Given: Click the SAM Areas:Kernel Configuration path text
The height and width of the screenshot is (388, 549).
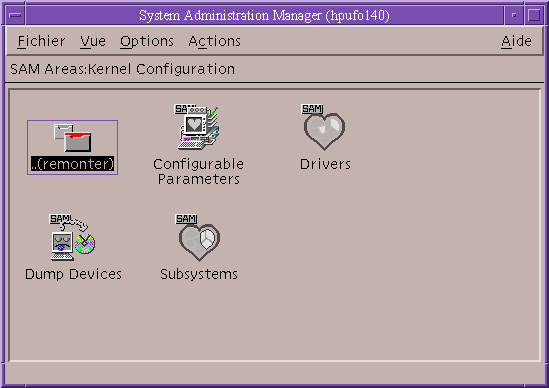Looking at the screenshot, I should point(123,69).
